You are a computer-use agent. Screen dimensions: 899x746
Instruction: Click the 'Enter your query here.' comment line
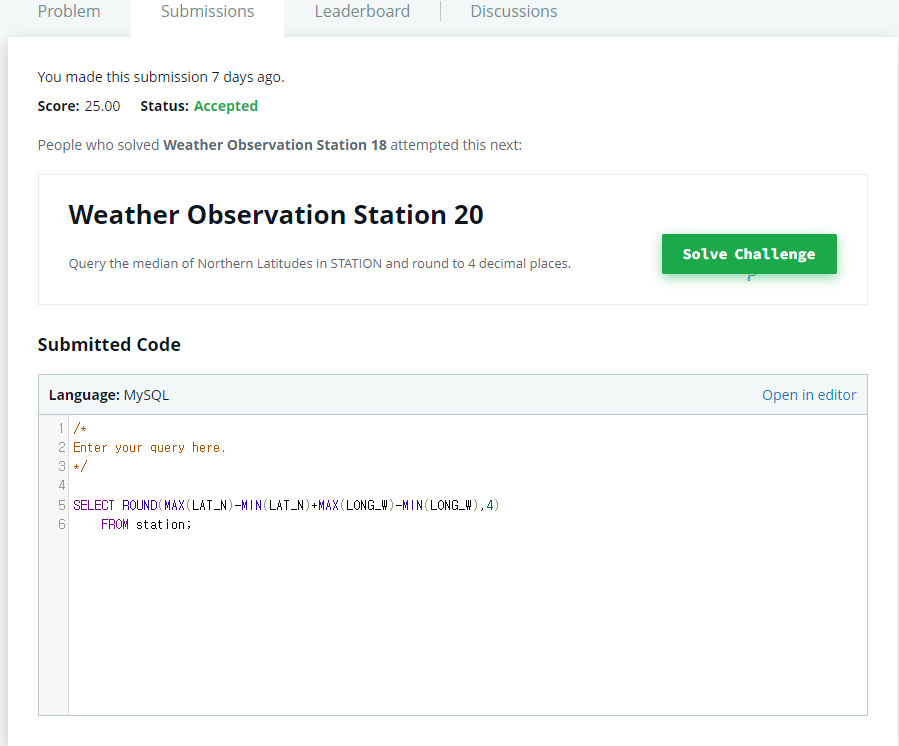(x=149, y=448)
